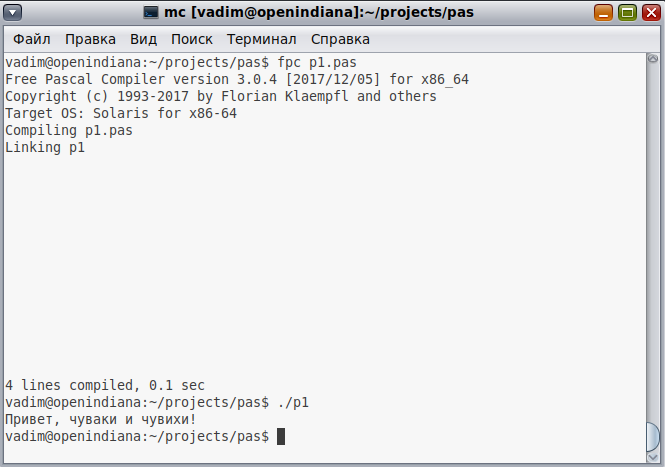The height and width of the screenshot is (467, 665).
Task: Minimize the terminal window
Action: tap(604, 13)
